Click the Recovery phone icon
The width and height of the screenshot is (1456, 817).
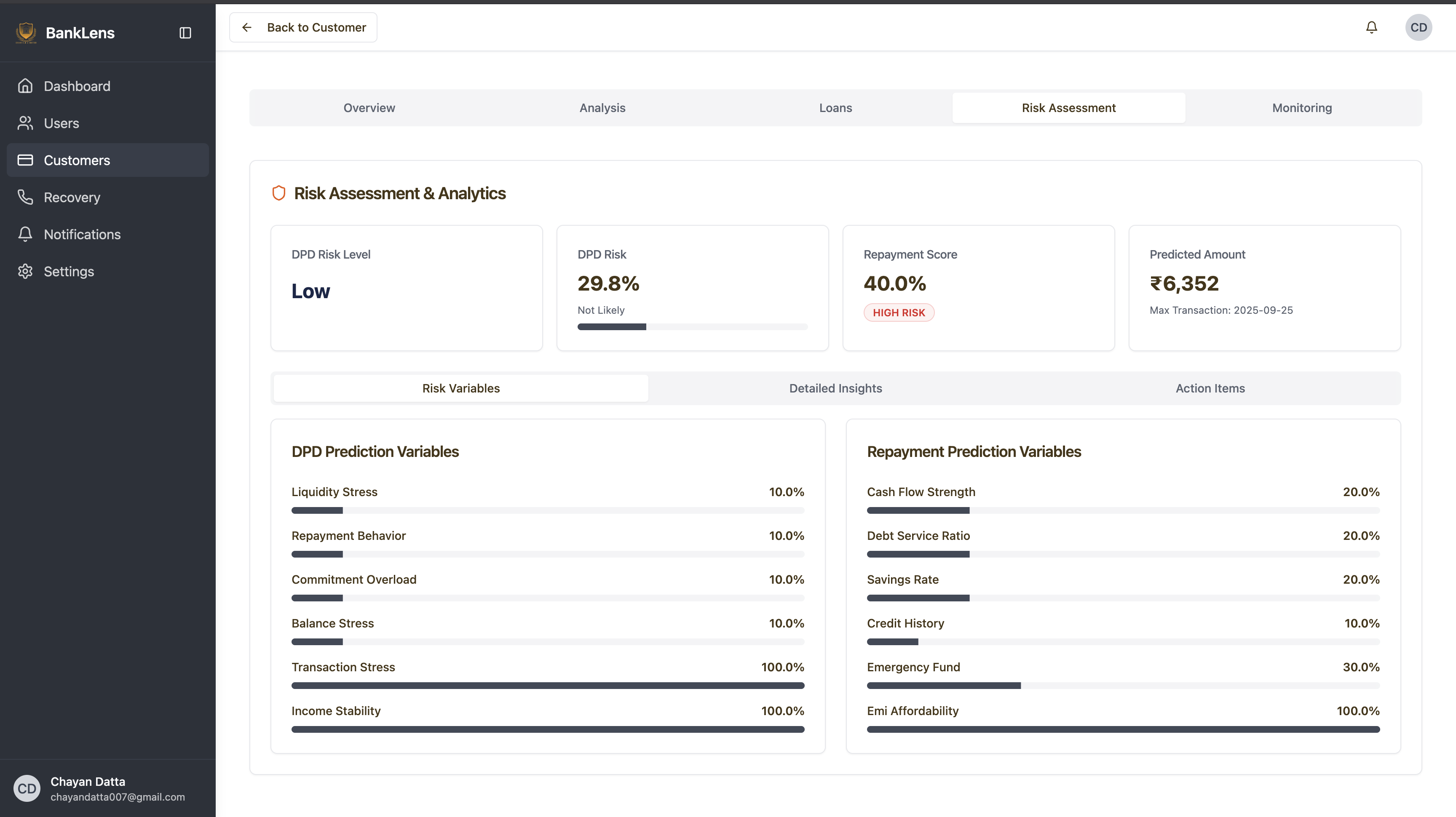point(25,197)
